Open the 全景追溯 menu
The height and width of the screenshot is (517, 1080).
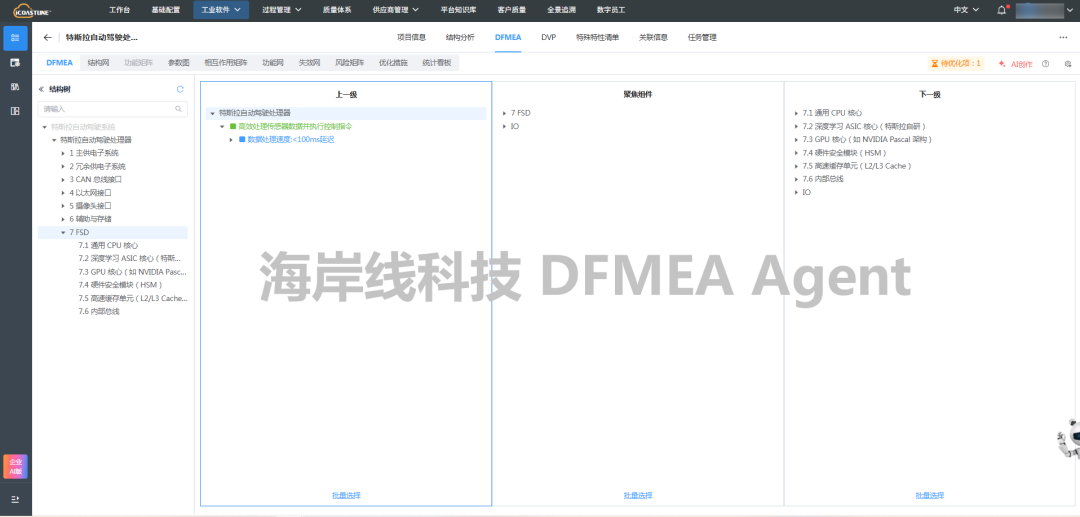click(x=561, y=10)
